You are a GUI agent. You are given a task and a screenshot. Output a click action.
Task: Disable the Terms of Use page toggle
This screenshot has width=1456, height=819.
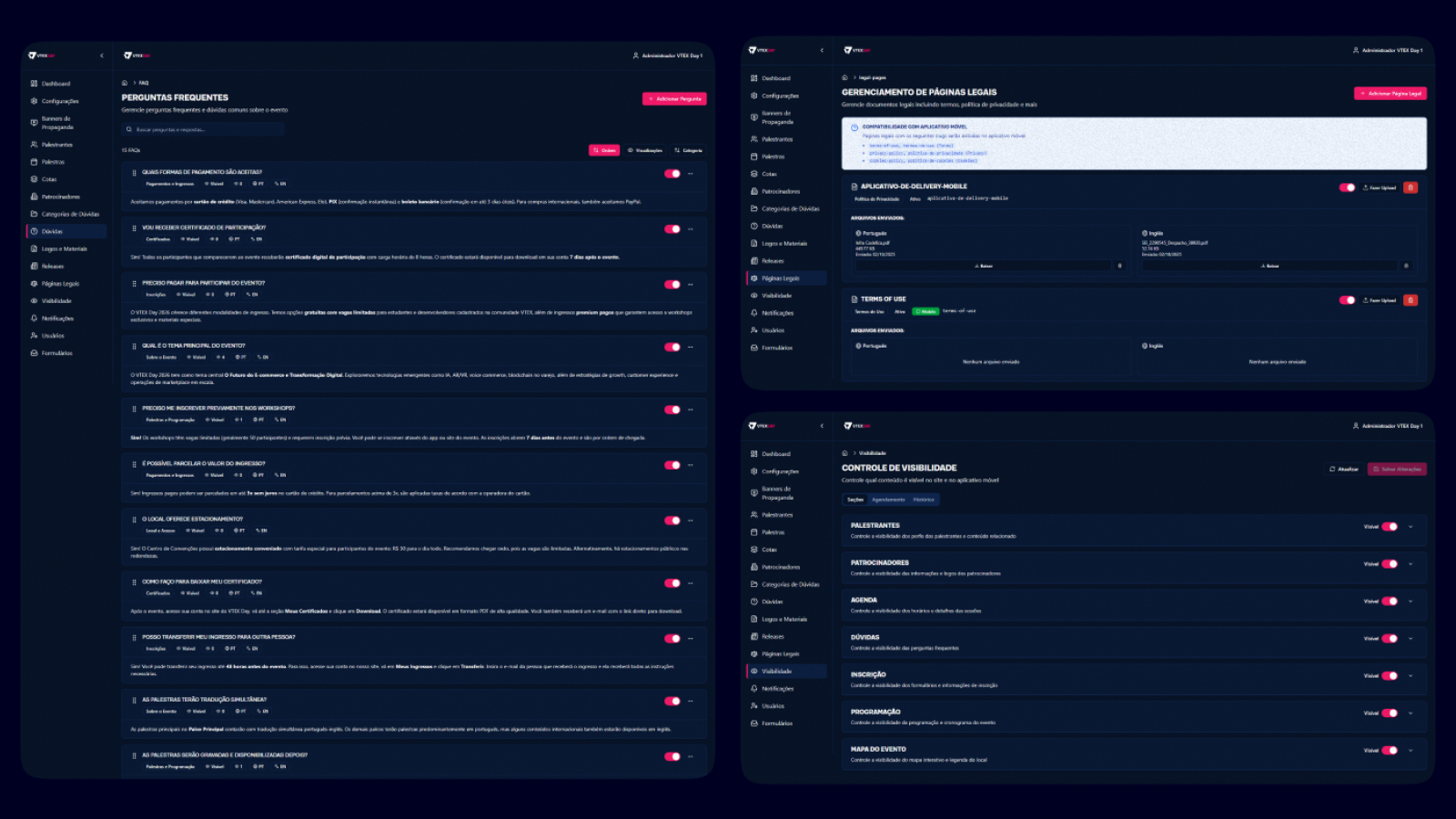click(1347, 300)
